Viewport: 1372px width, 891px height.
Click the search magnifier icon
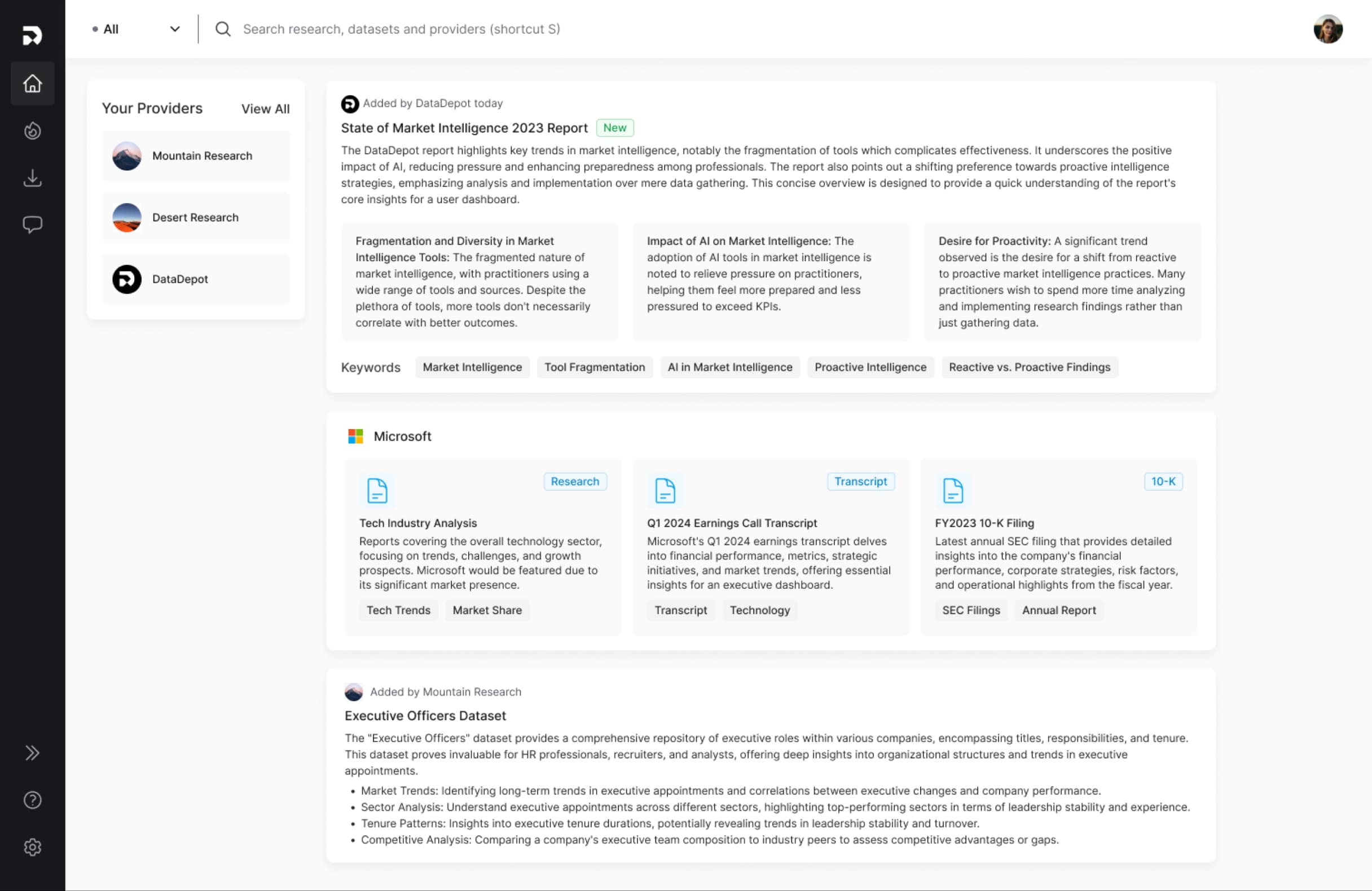tap(223, 29)
